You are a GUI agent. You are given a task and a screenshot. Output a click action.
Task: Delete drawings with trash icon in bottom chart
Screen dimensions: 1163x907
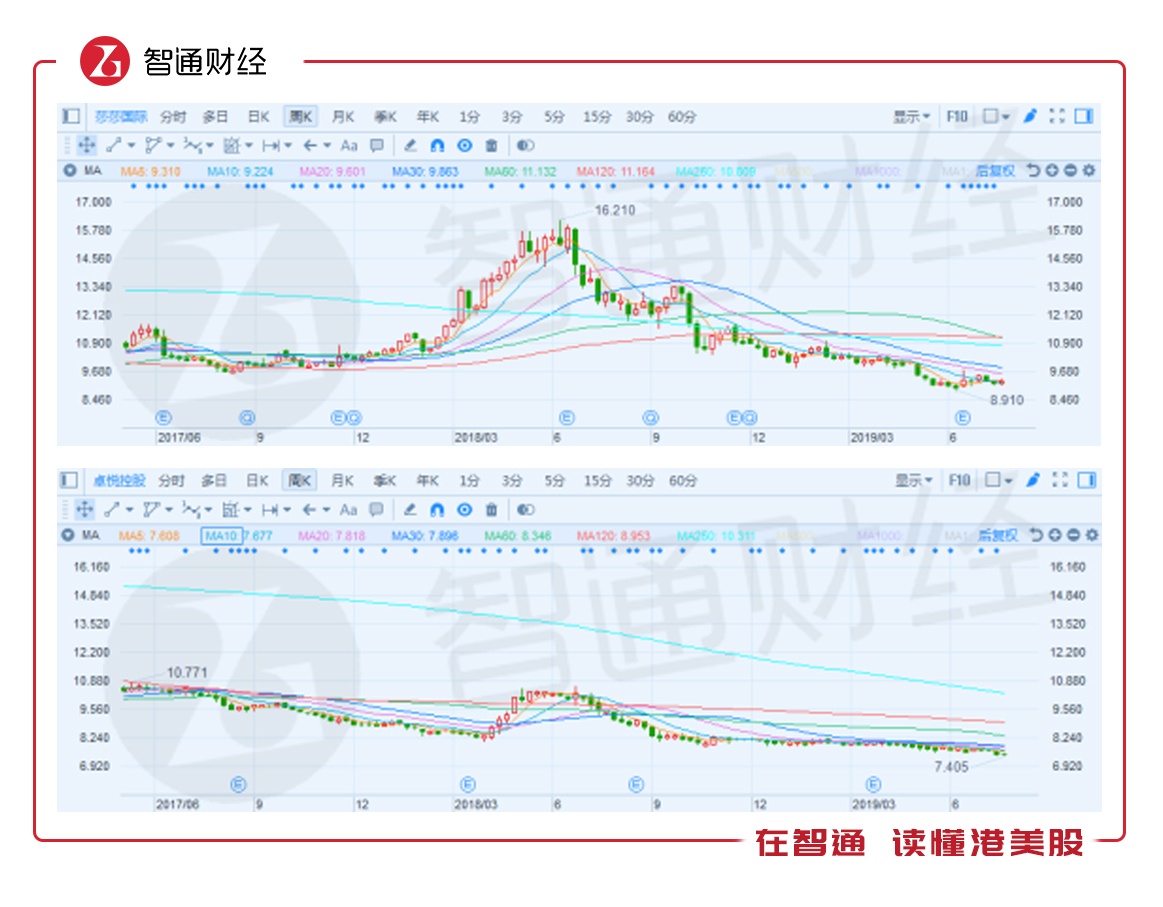click(491, 509)
